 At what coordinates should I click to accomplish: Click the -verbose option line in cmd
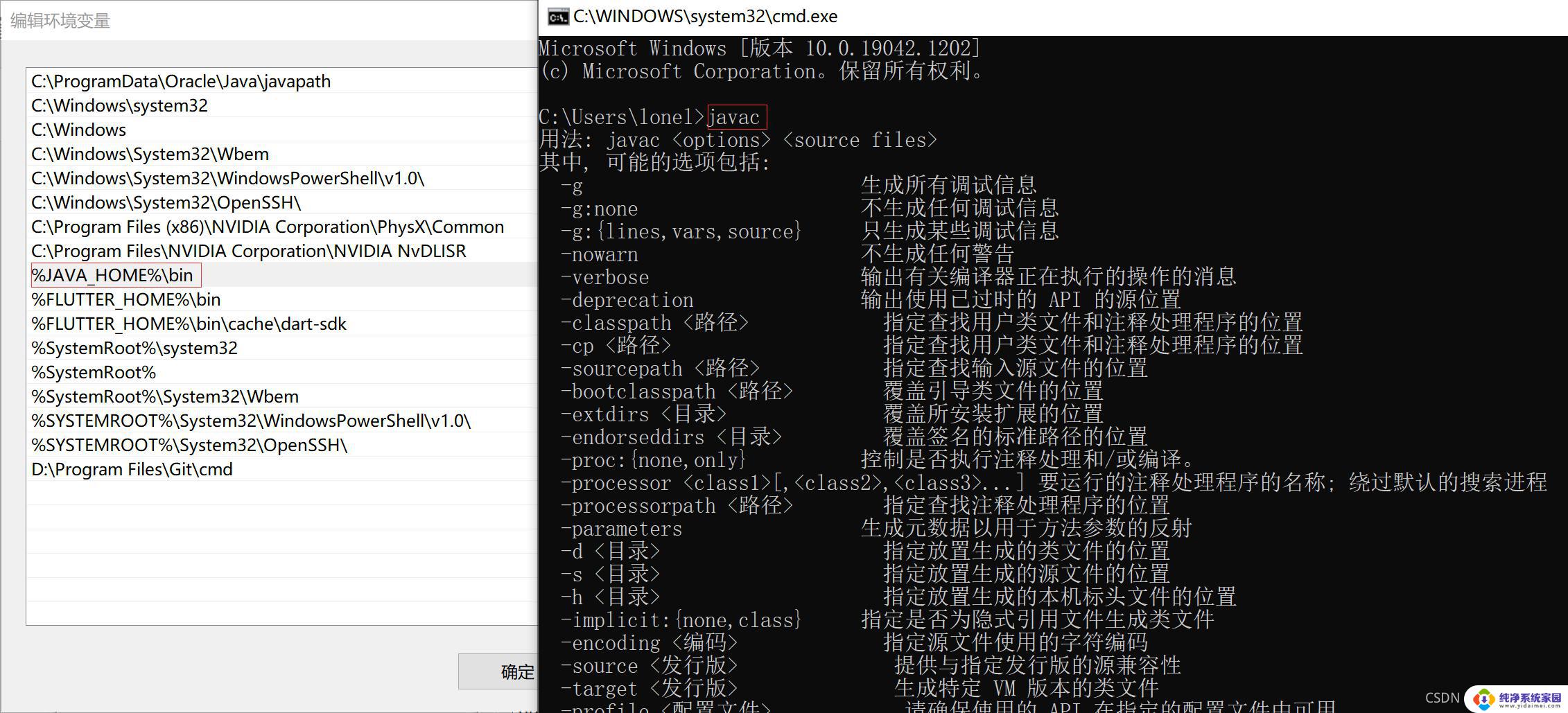tap(898, 277)
